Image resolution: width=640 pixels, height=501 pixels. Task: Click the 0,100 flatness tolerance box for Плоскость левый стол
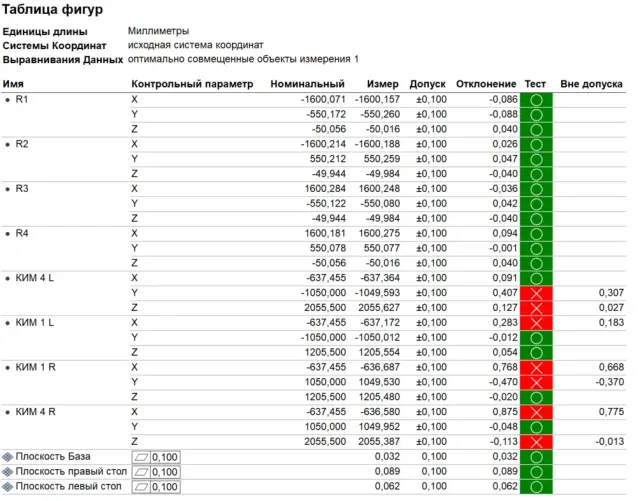click(x=165, y=487)
